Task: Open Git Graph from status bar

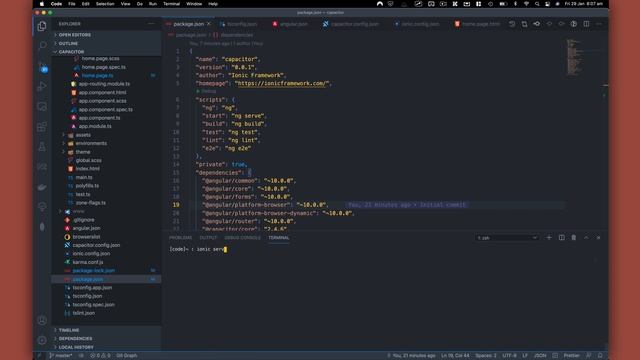Action: 127,356
